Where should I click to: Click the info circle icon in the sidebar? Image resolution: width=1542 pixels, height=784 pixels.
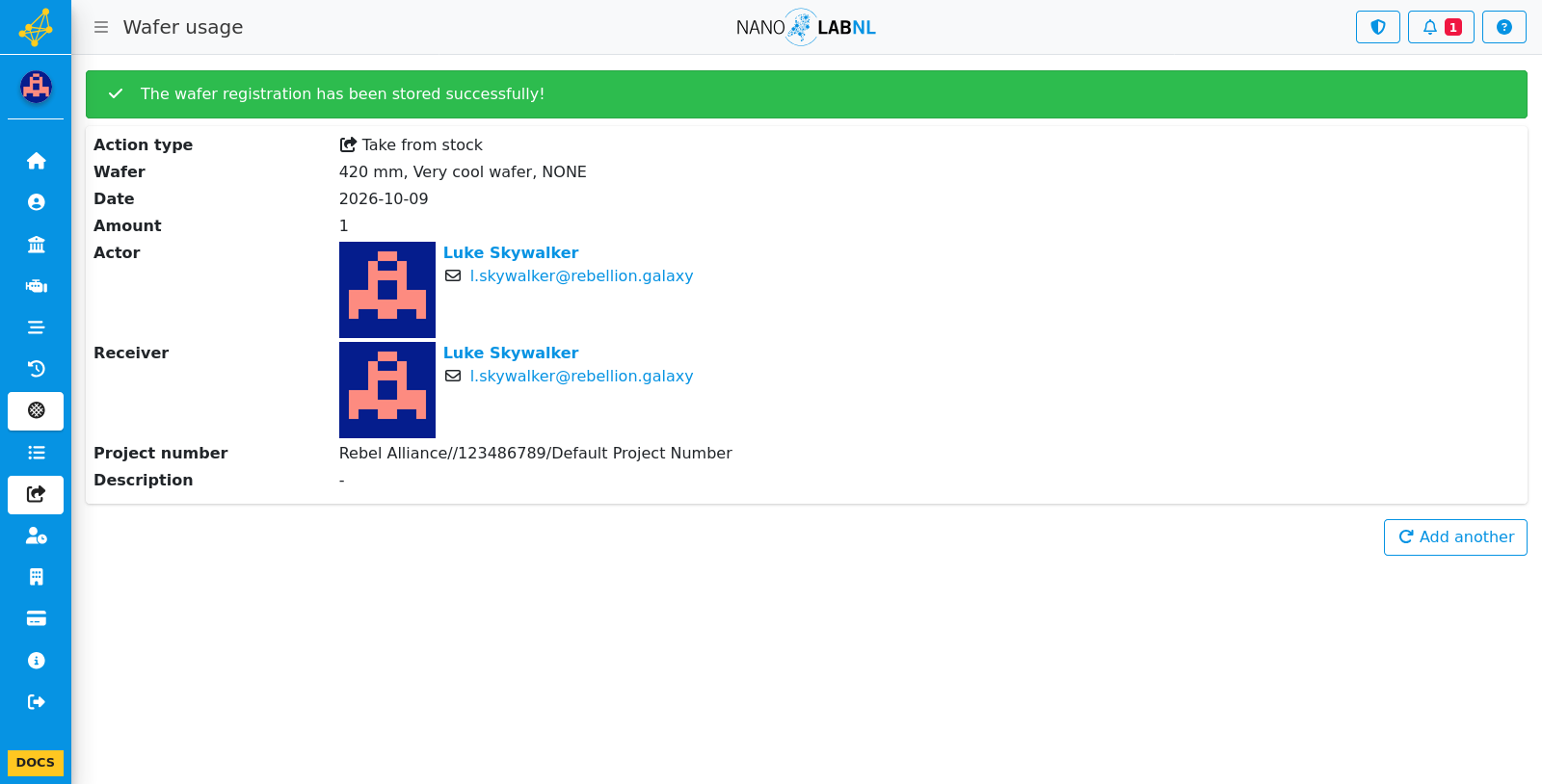(36, 661)
